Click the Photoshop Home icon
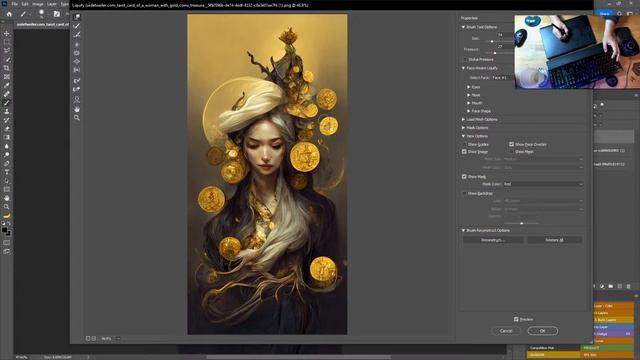The height and width of the screenshot is (360, 640). click(x=9, y=14)
